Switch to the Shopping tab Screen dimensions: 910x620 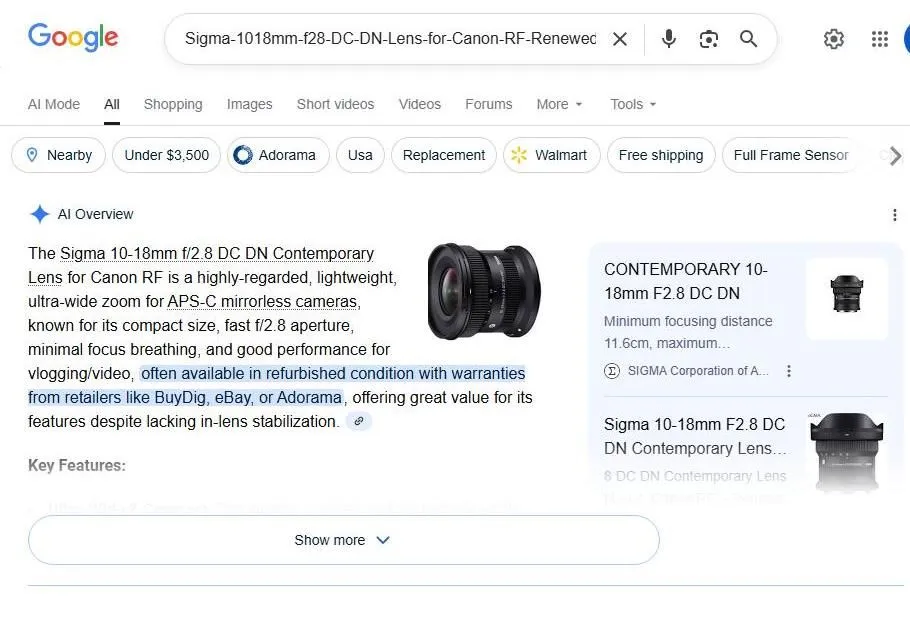[173, 104]
